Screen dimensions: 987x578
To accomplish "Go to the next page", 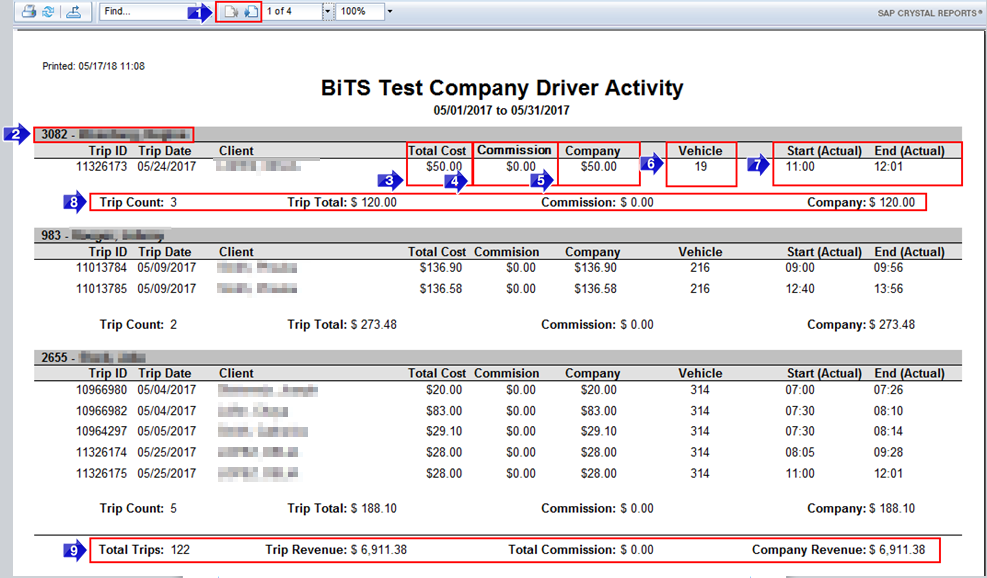I will click(250, 12).
